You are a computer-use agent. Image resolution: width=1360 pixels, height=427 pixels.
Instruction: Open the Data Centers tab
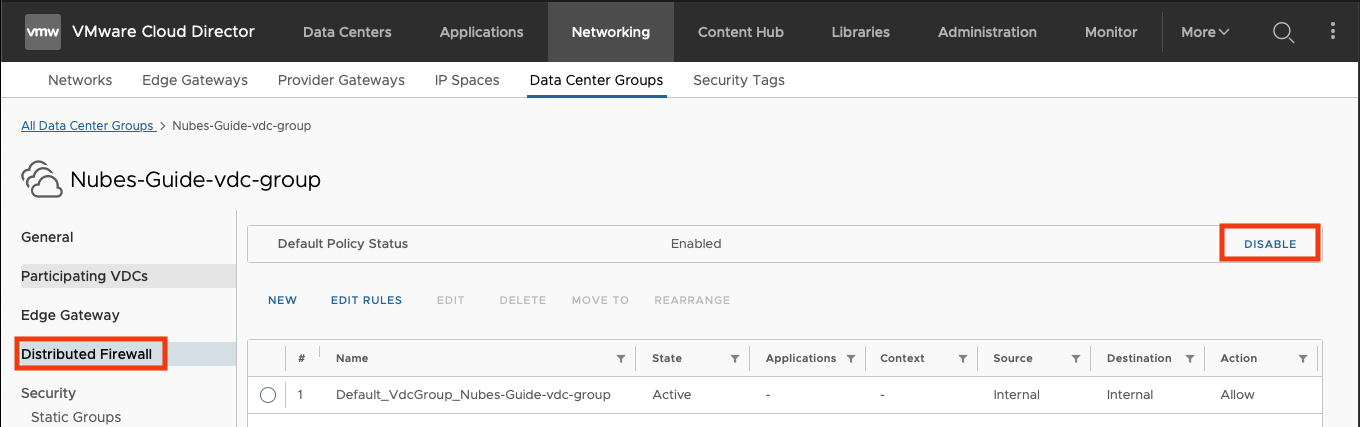pos(347,32)
